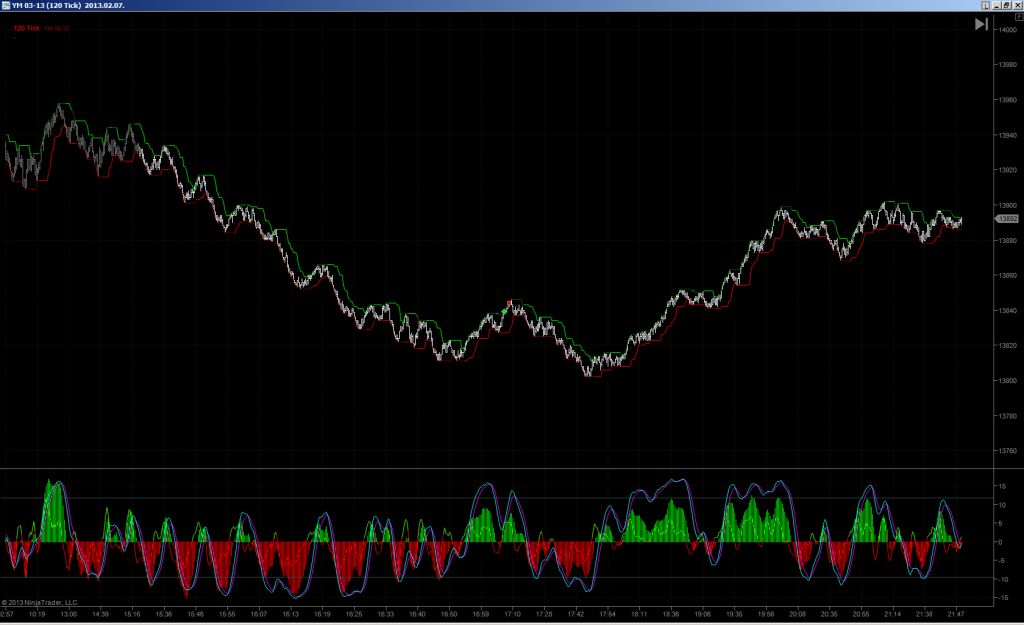Close the YM 03-13 chart window
Image resolution: width=1024 pixels, height=625 pixels.
click(1017, 5)
